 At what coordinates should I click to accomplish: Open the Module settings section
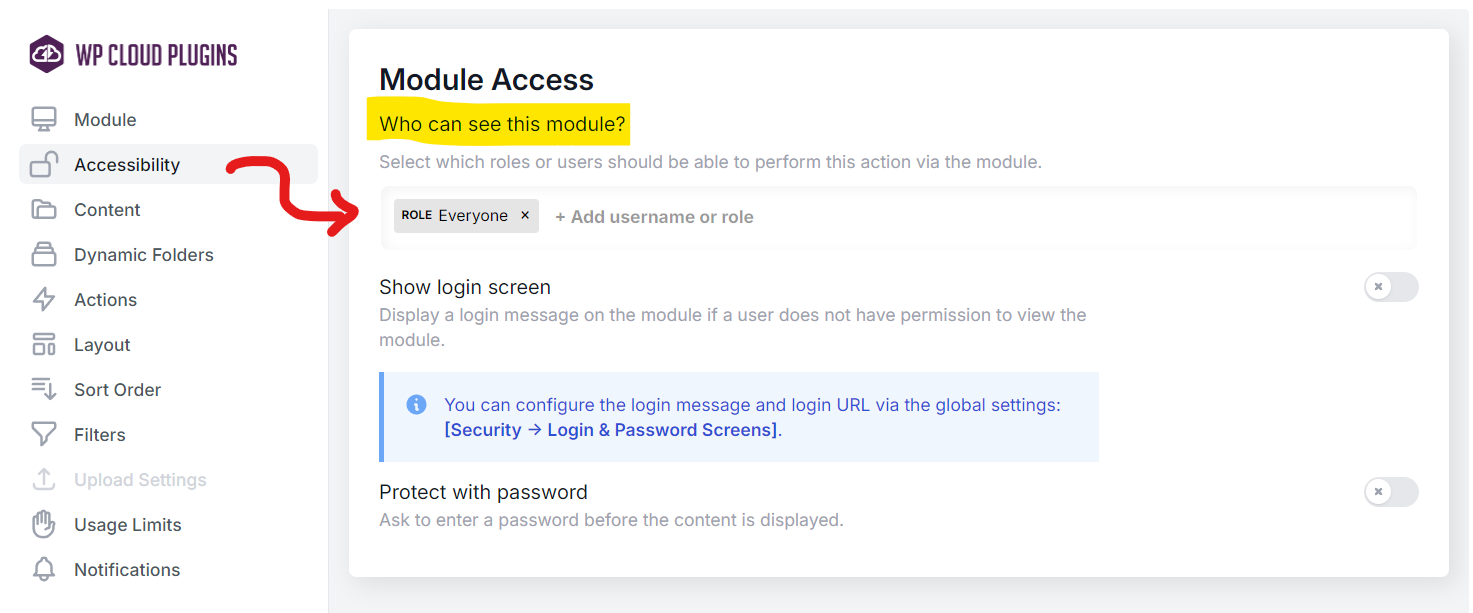(x=105, y=120)
